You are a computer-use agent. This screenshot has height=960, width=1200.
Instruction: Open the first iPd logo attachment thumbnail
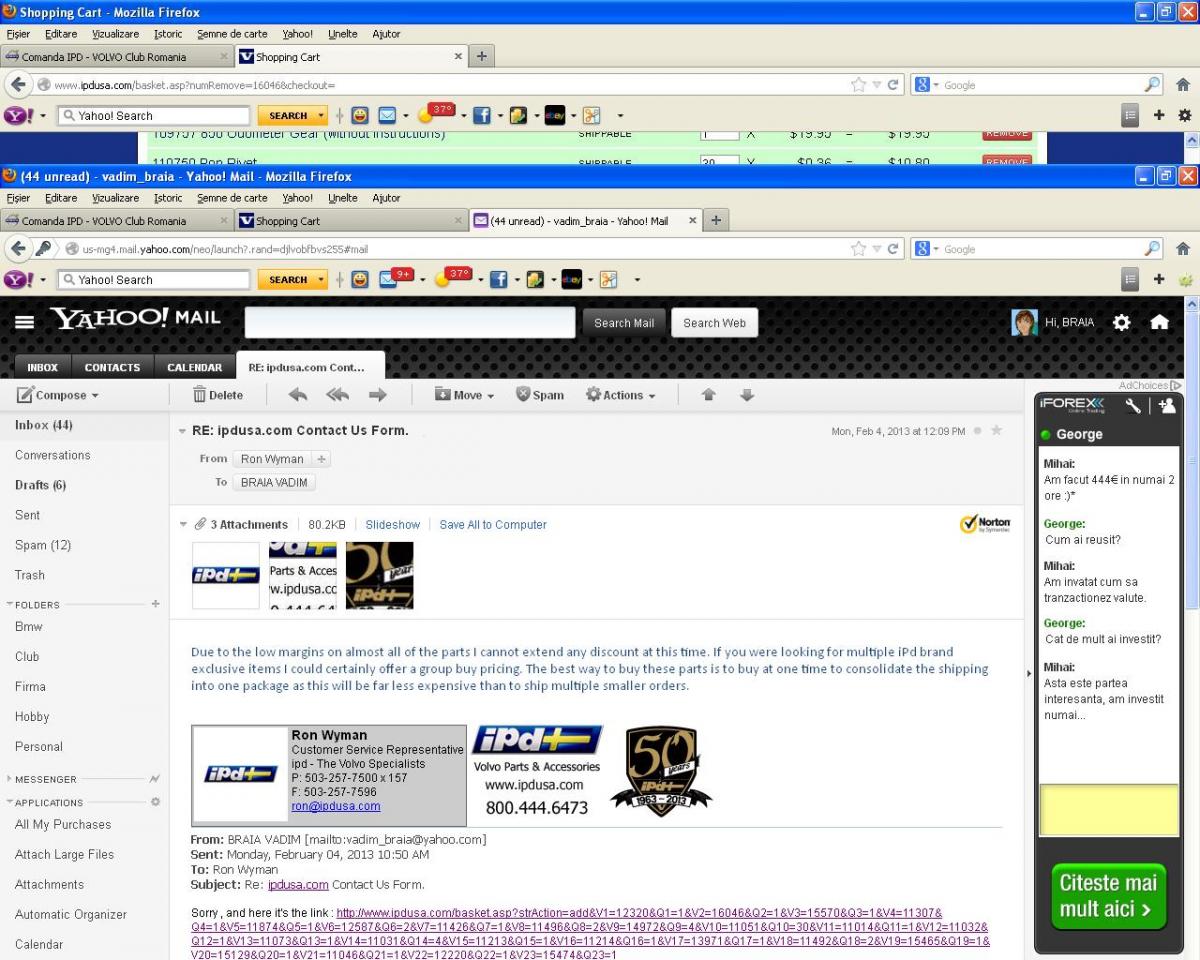226,575
